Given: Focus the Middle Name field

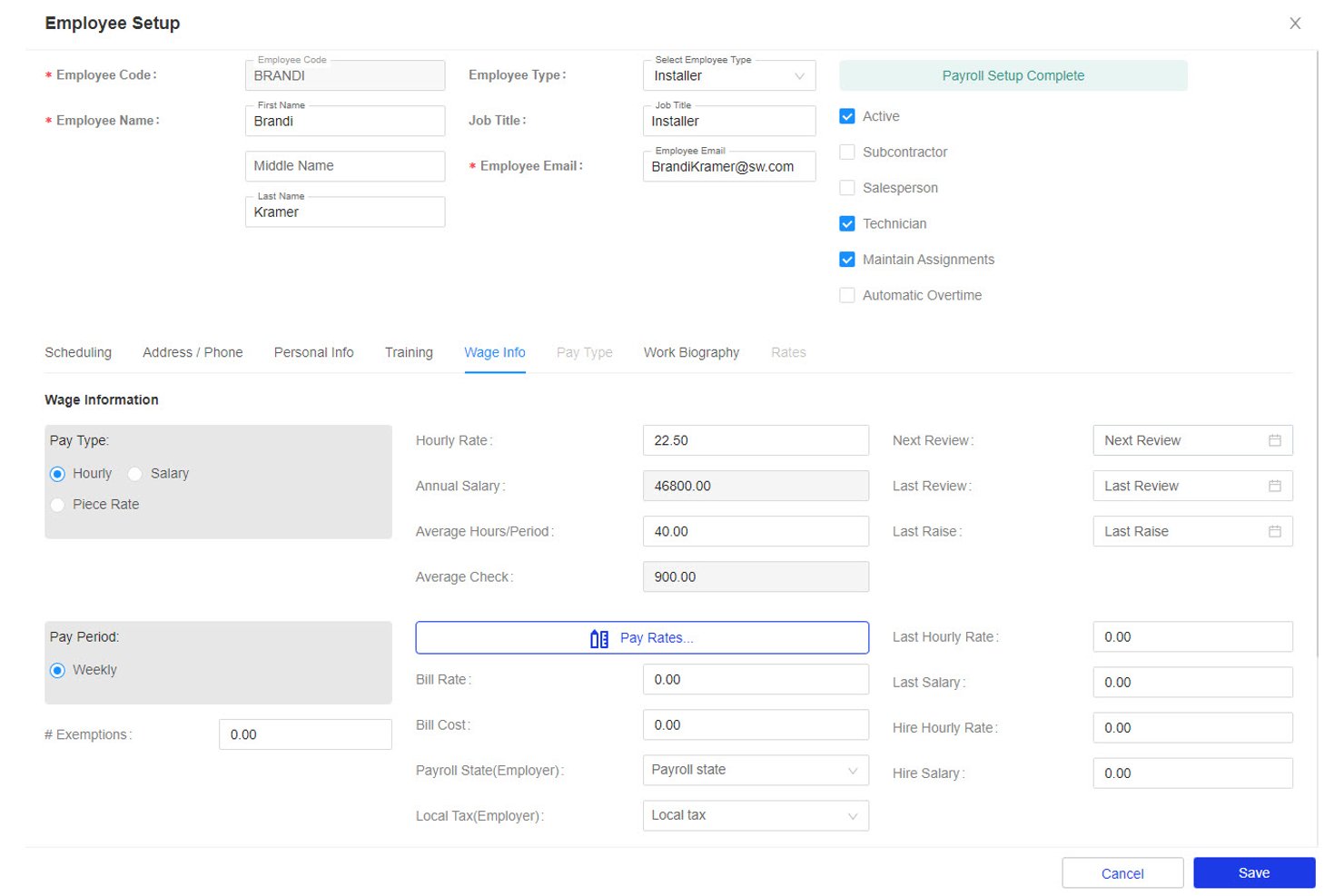Looking at the screenshot, I should coord(345,166).
